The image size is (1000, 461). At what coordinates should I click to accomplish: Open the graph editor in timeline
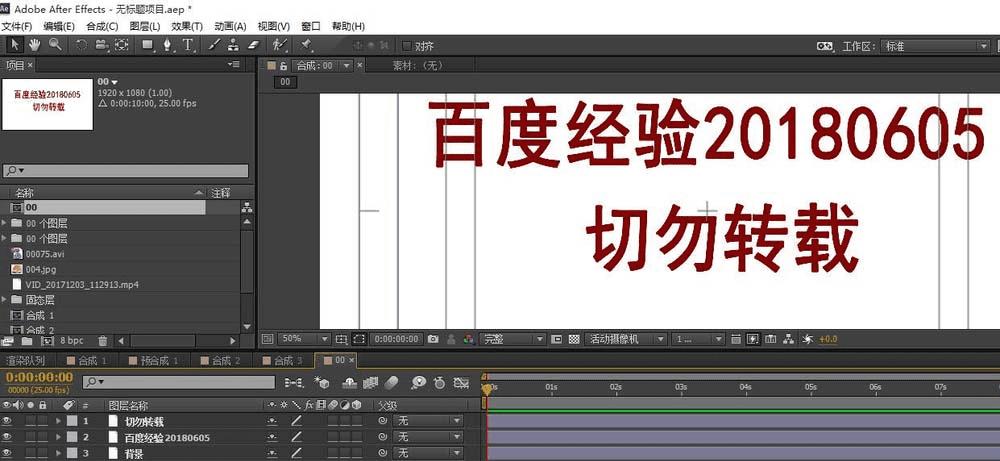461,383
